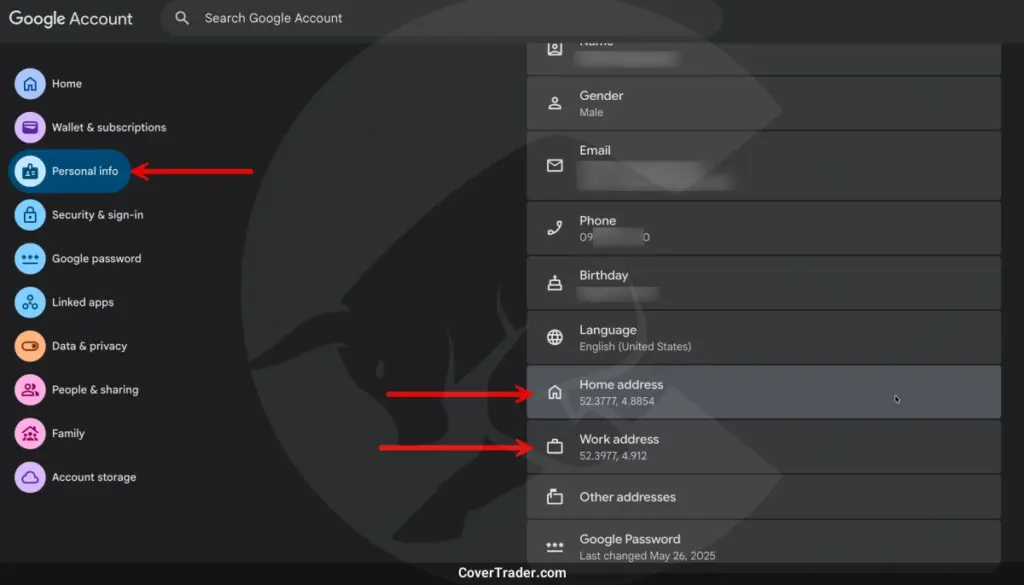Open the Gender row

point(763,103)
